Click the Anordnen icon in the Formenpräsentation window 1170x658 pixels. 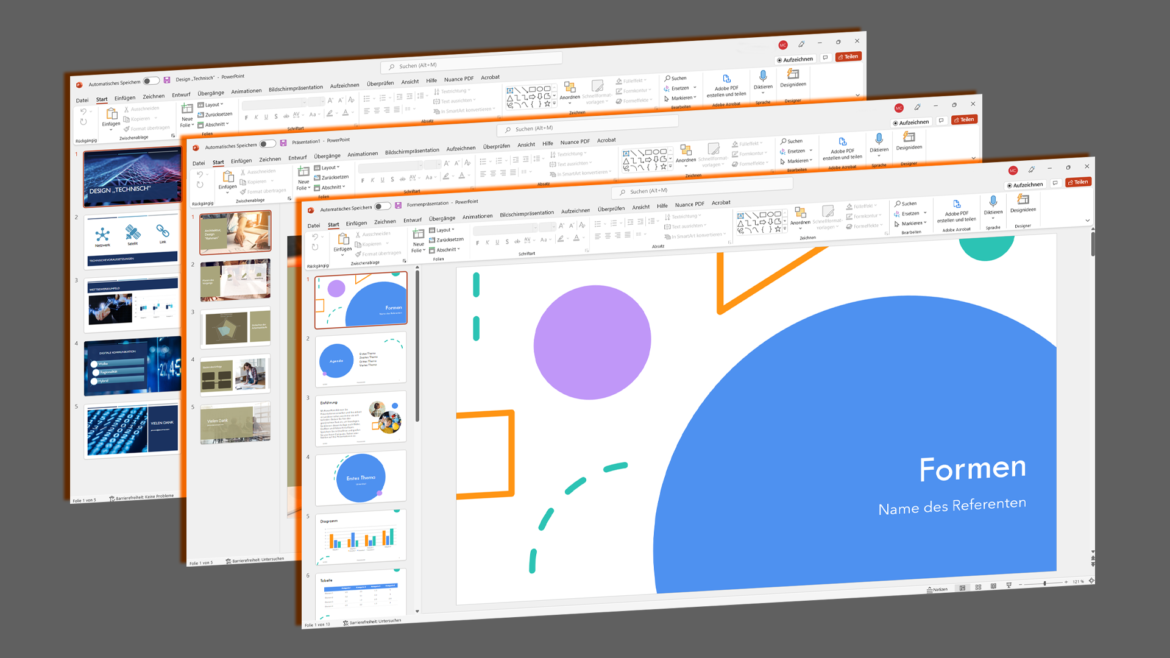click(800, 212)
